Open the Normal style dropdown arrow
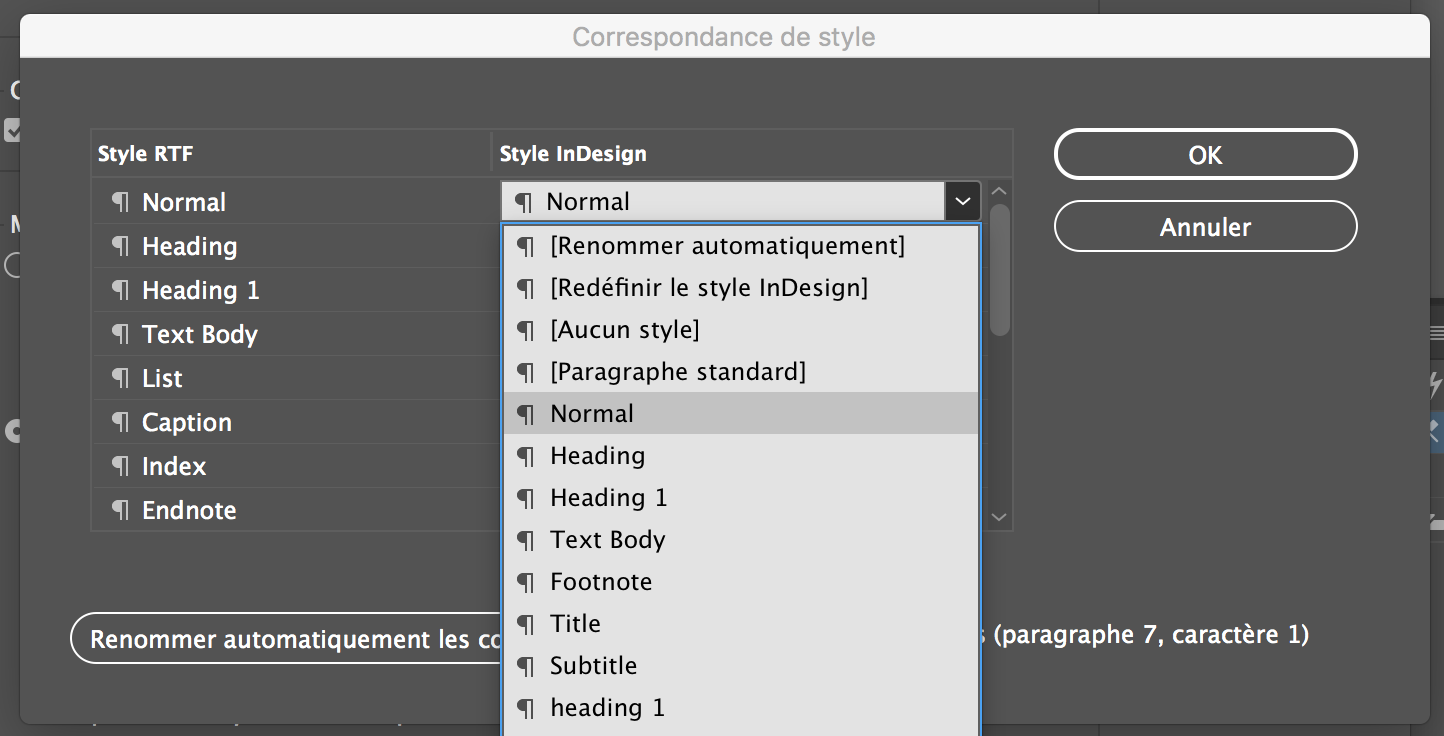 [x=962, y=201]
